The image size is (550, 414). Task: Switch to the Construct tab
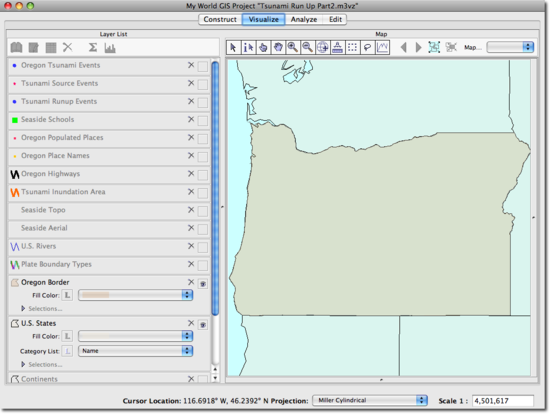pos(220,20)
